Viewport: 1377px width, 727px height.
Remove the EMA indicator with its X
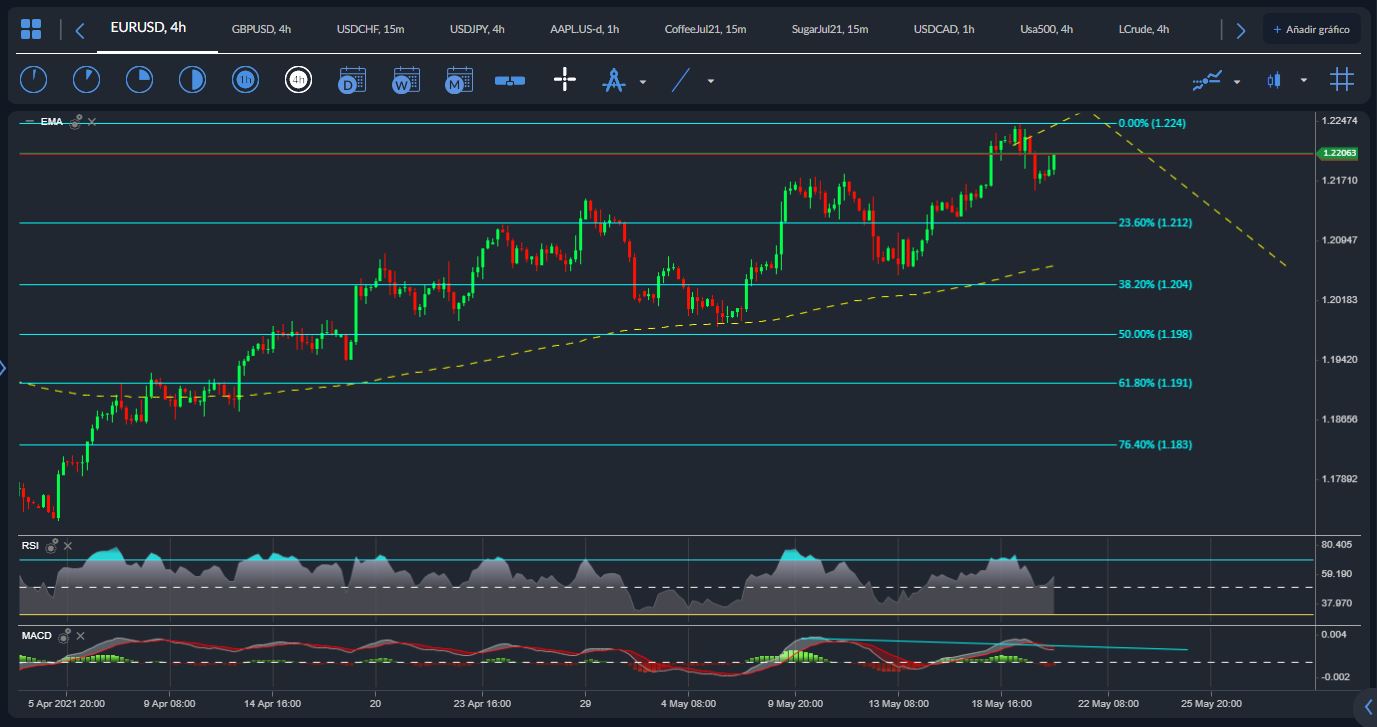click(x=91, y=122)
